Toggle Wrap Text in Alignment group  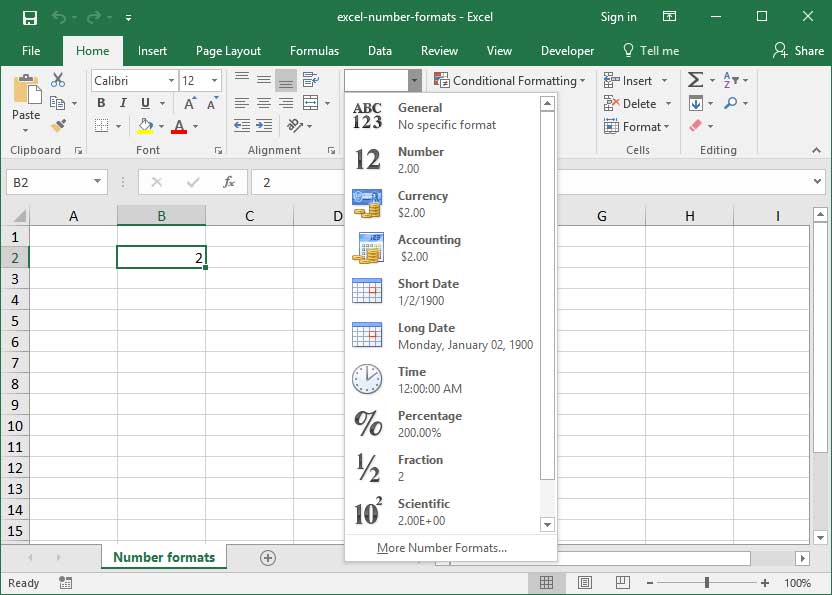pos(311,80)
